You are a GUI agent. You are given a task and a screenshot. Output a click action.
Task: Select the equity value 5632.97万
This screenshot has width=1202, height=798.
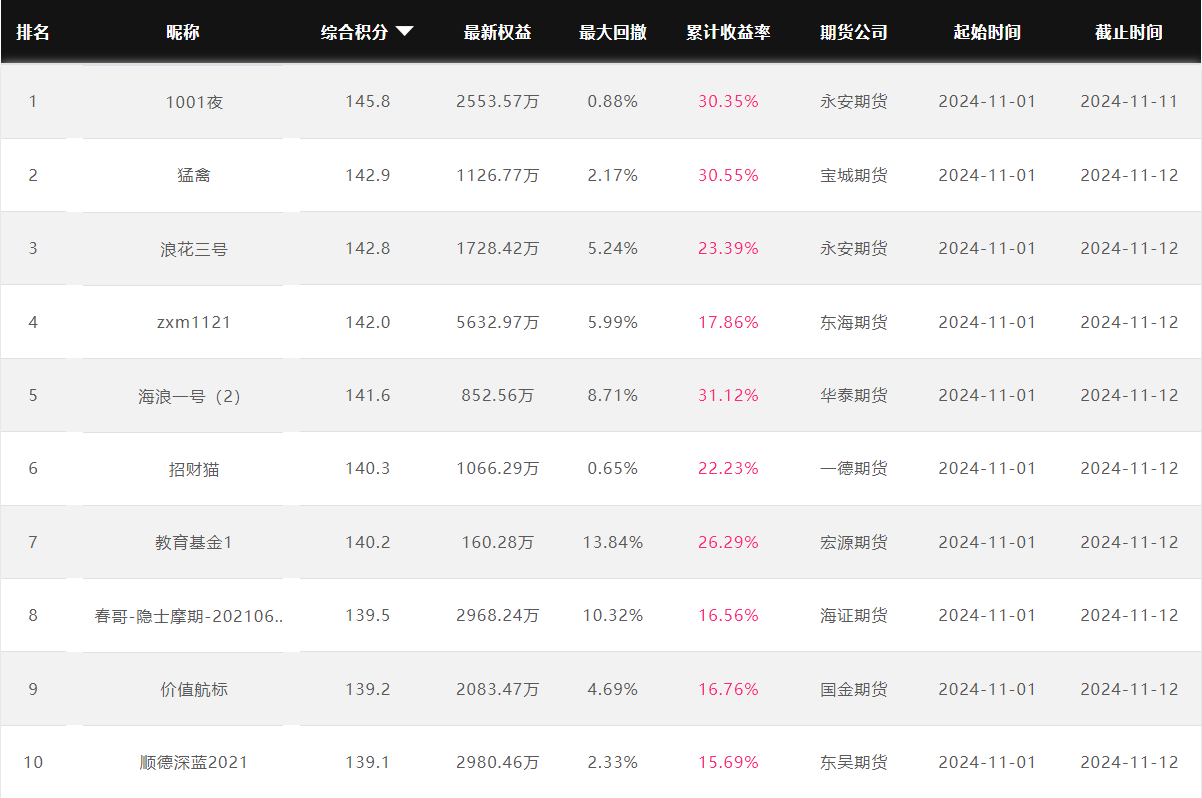click(x=497, y=322)
